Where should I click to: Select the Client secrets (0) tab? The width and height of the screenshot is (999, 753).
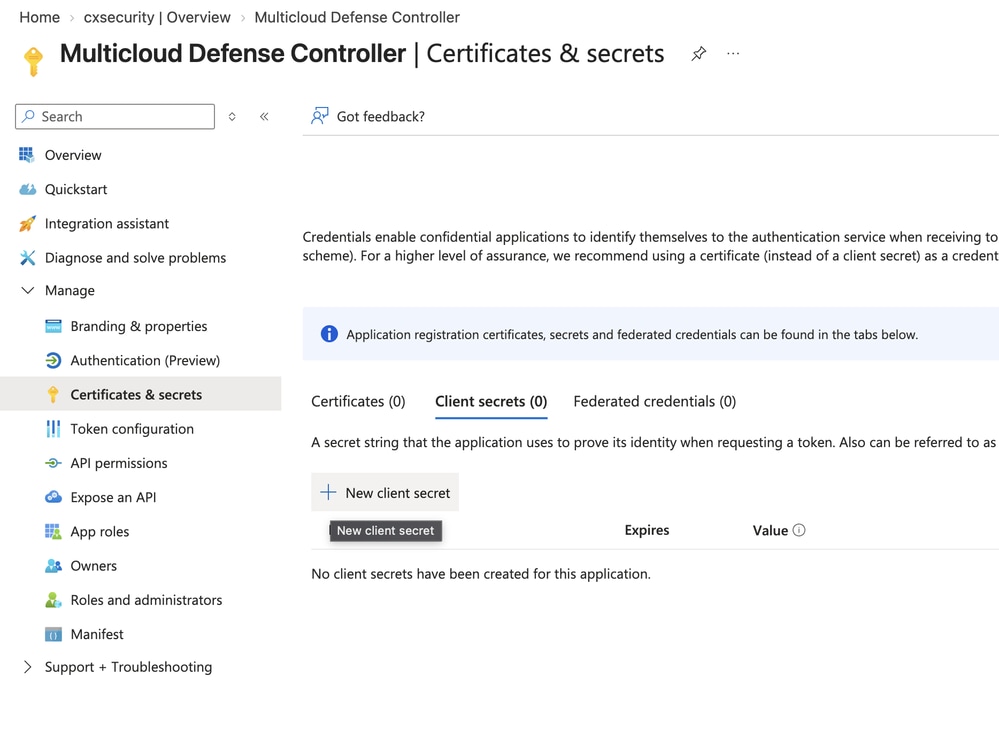point(491,401)
